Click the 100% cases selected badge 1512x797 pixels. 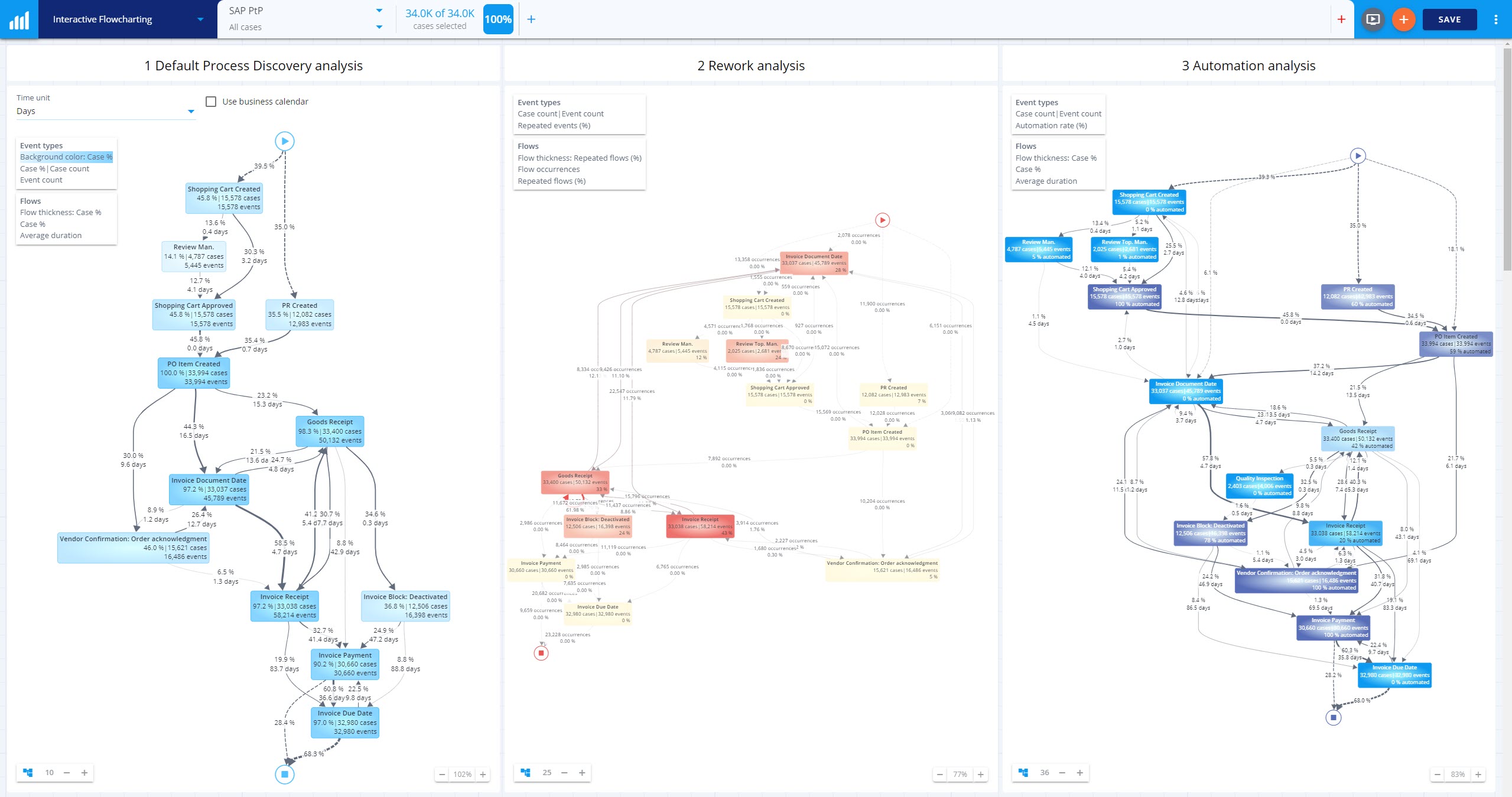[x=498, y=19]
